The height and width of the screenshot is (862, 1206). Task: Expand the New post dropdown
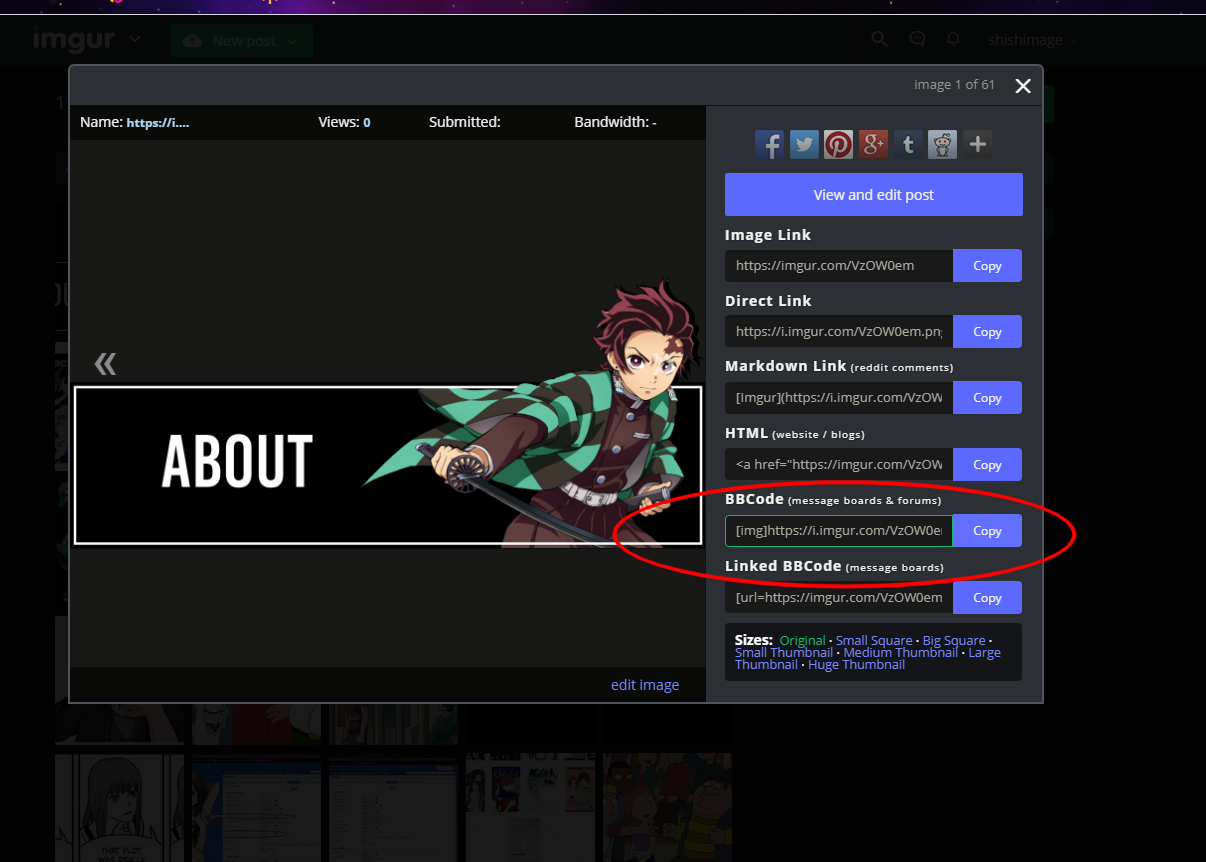(x=292, y=41)
